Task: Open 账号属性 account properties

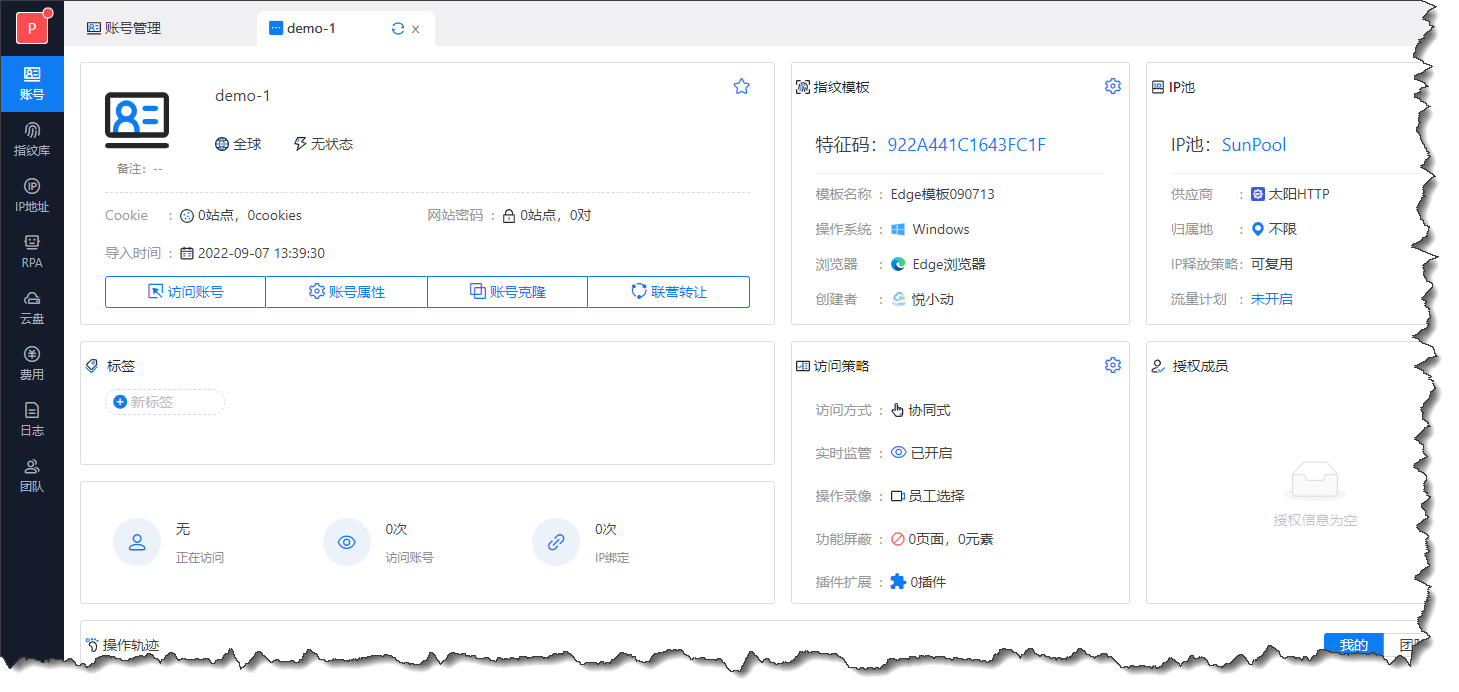Action: tap(346, 292)
